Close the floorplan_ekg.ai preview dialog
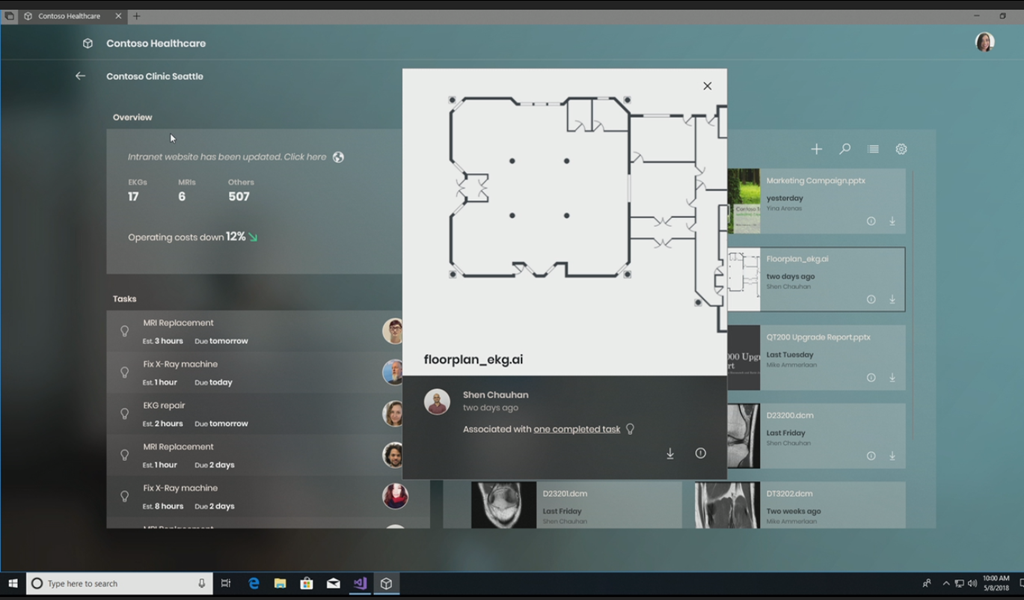Viewport: 1024px width, 600px height. [x=707, y=86]
